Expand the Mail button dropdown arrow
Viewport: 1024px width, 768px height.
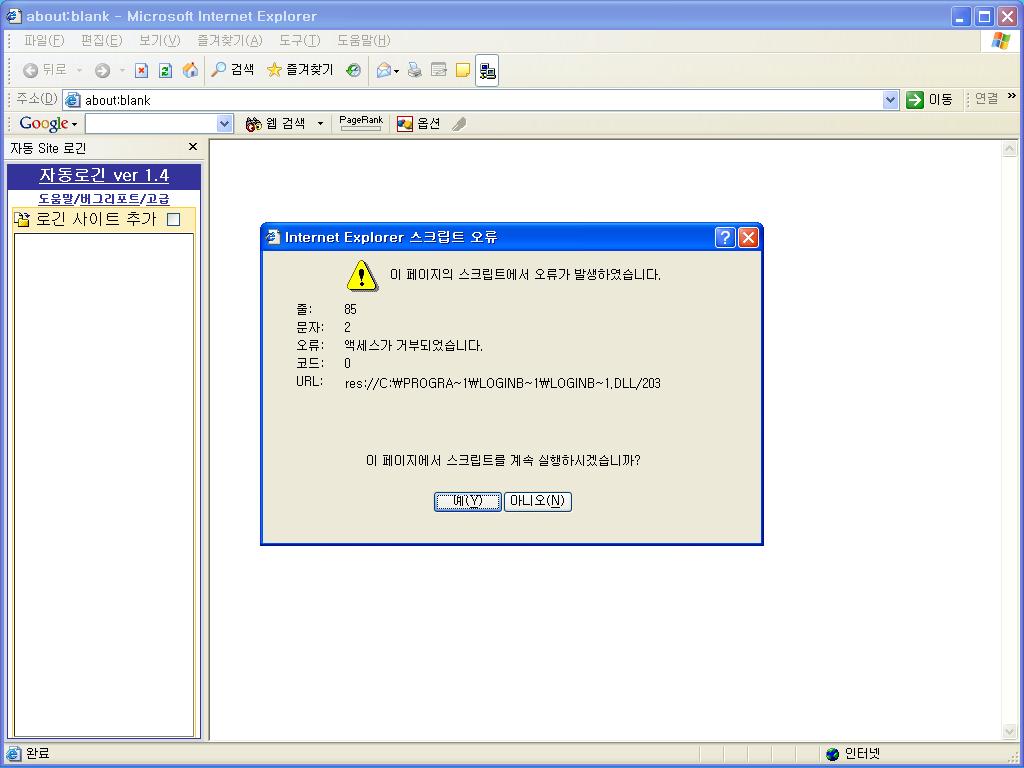pos(397,71)
